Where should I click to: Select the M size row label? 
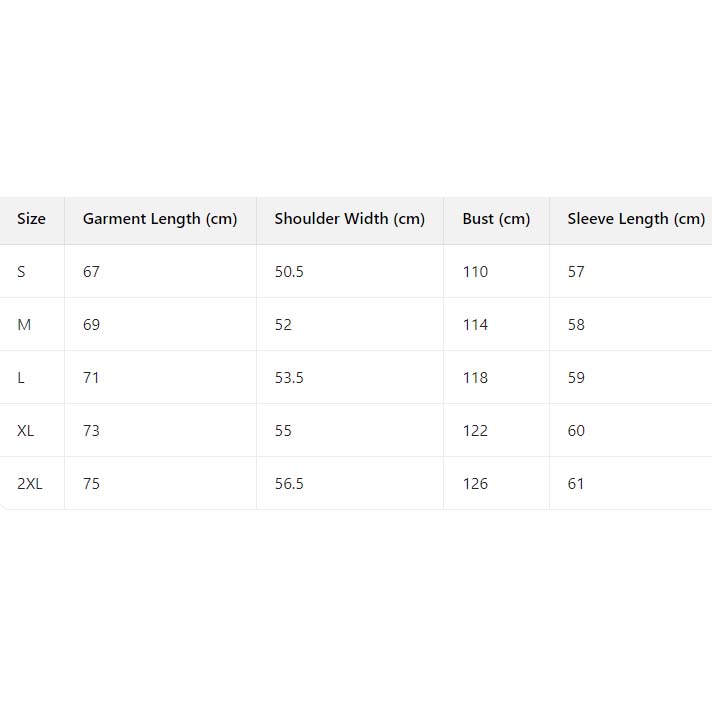point(24,325)
